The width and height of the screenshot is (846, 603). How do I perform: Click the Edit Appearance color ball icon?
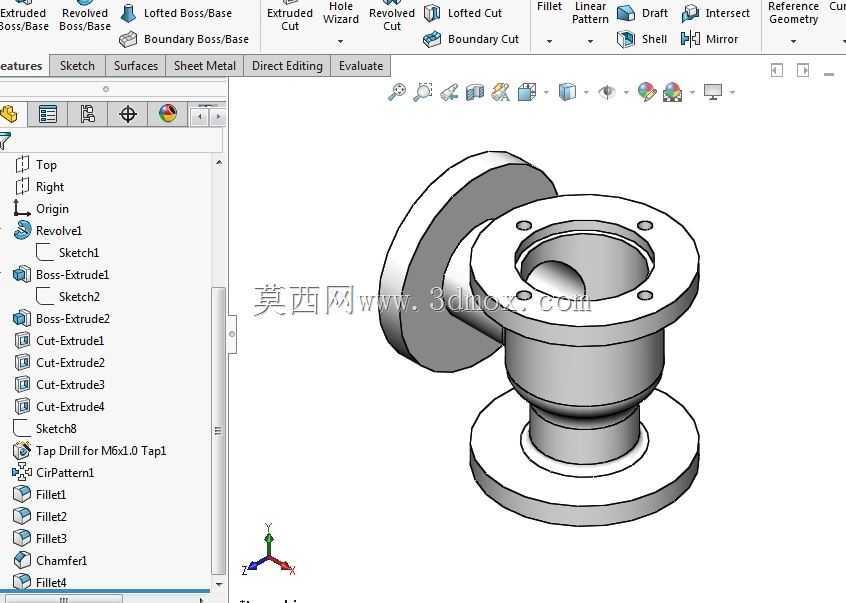[647, 92]
